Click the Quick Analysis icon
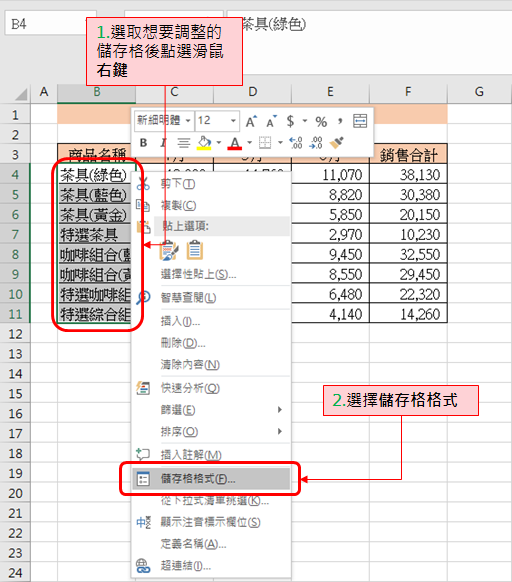 pyautogui.click(x=143, y=388)
